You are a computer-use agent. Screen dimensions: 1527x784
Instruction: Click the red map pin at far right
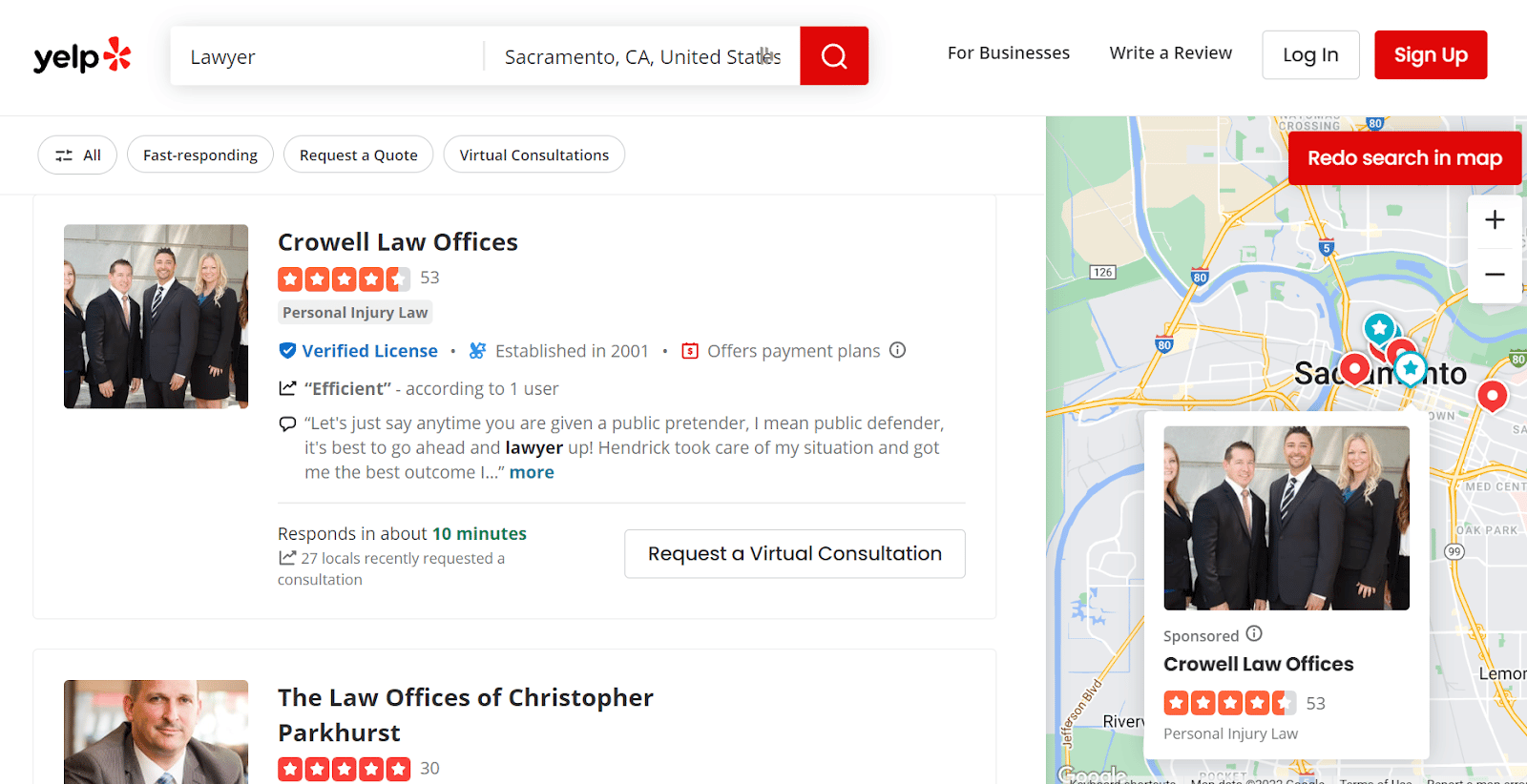point(1493,396)
